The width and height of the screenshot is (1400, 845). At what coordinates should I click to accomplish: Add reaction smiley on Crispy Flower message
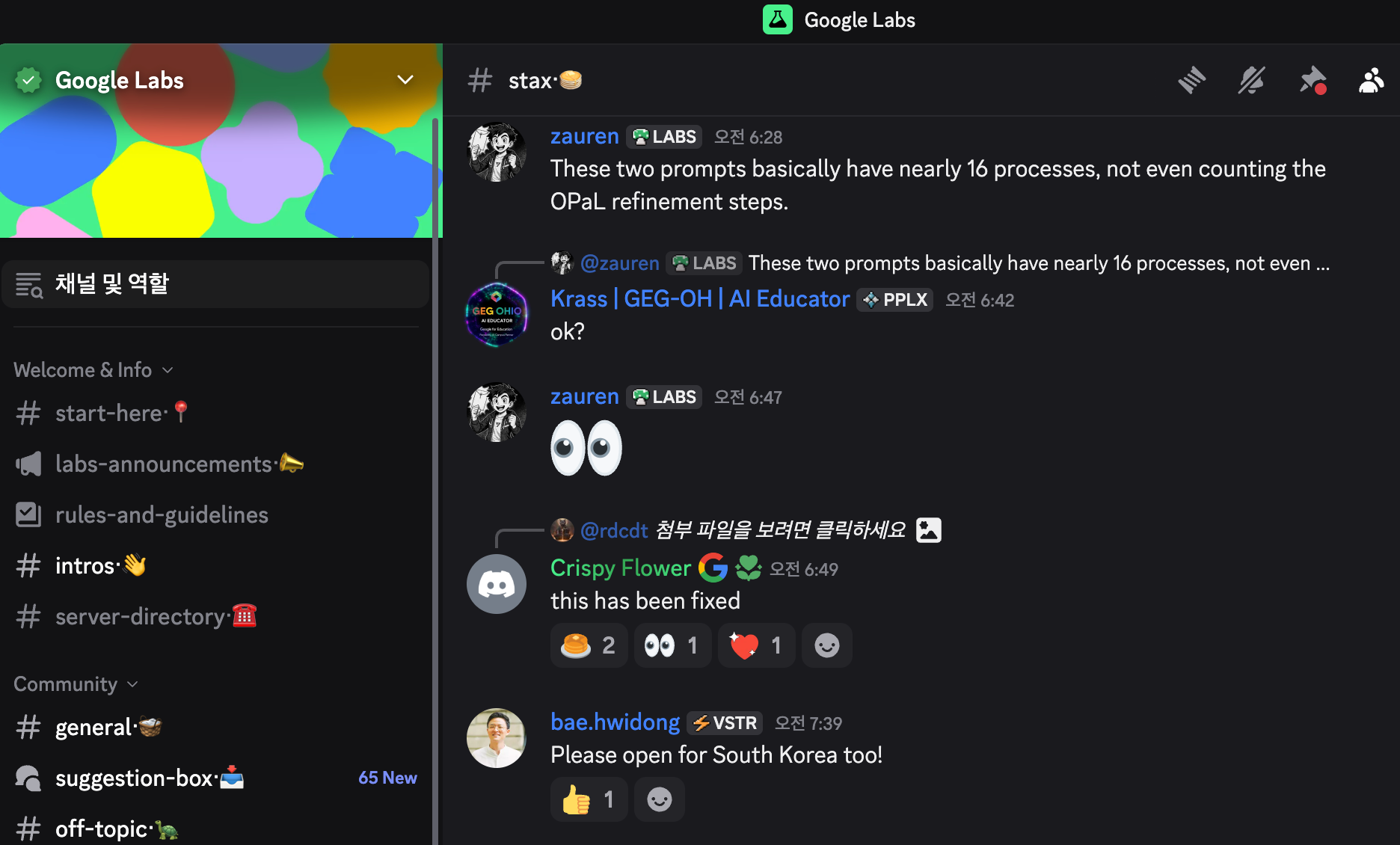tap(826, 645)
